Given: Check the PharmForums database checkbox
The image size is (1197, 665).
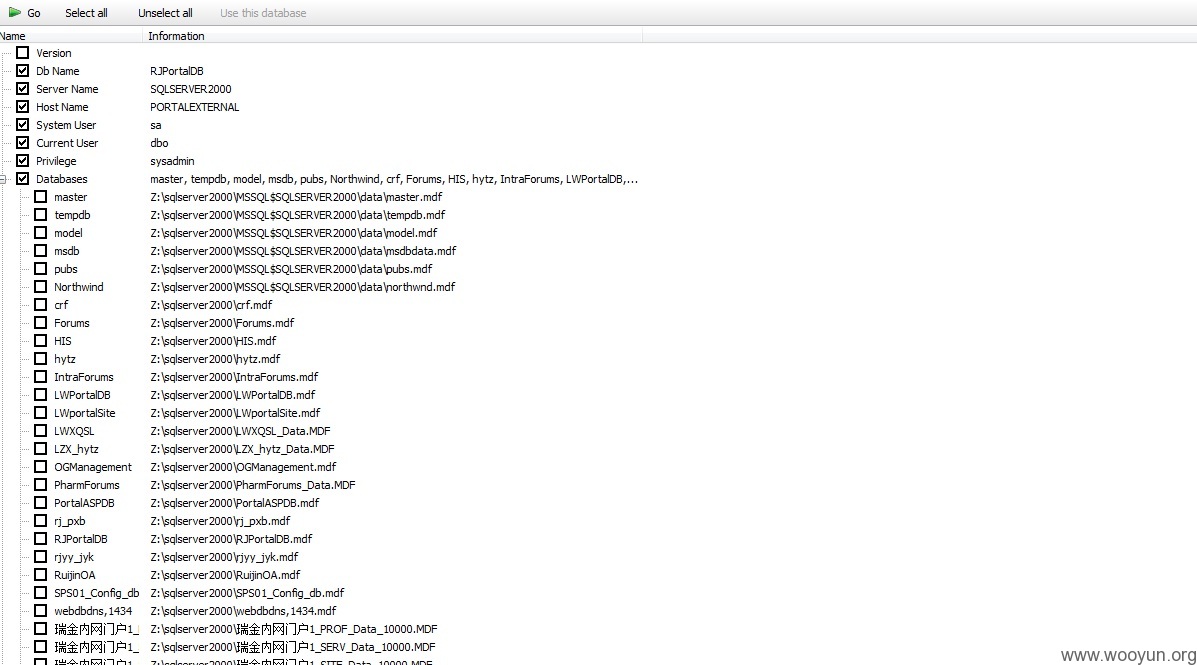Looking at the screenshot, I should [40, 484].
